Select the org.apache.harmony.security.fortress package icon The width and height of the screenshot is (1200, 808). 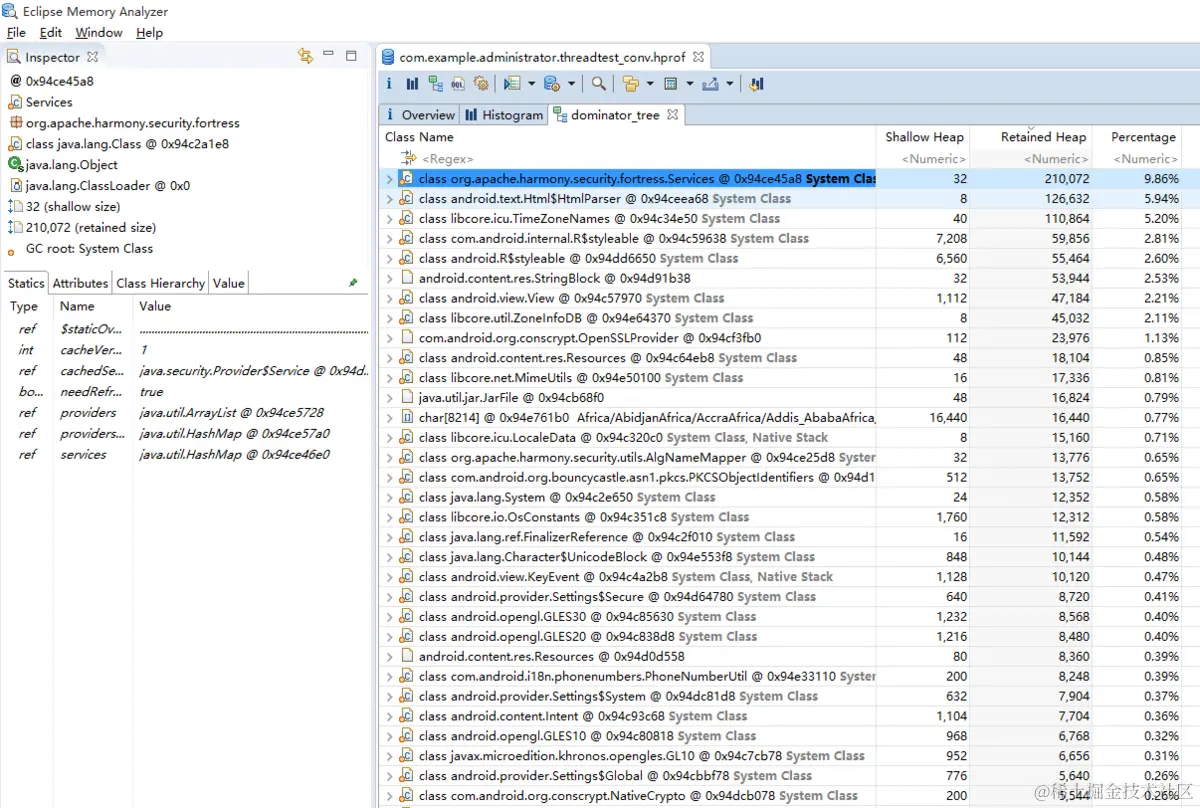click(15, 123)
